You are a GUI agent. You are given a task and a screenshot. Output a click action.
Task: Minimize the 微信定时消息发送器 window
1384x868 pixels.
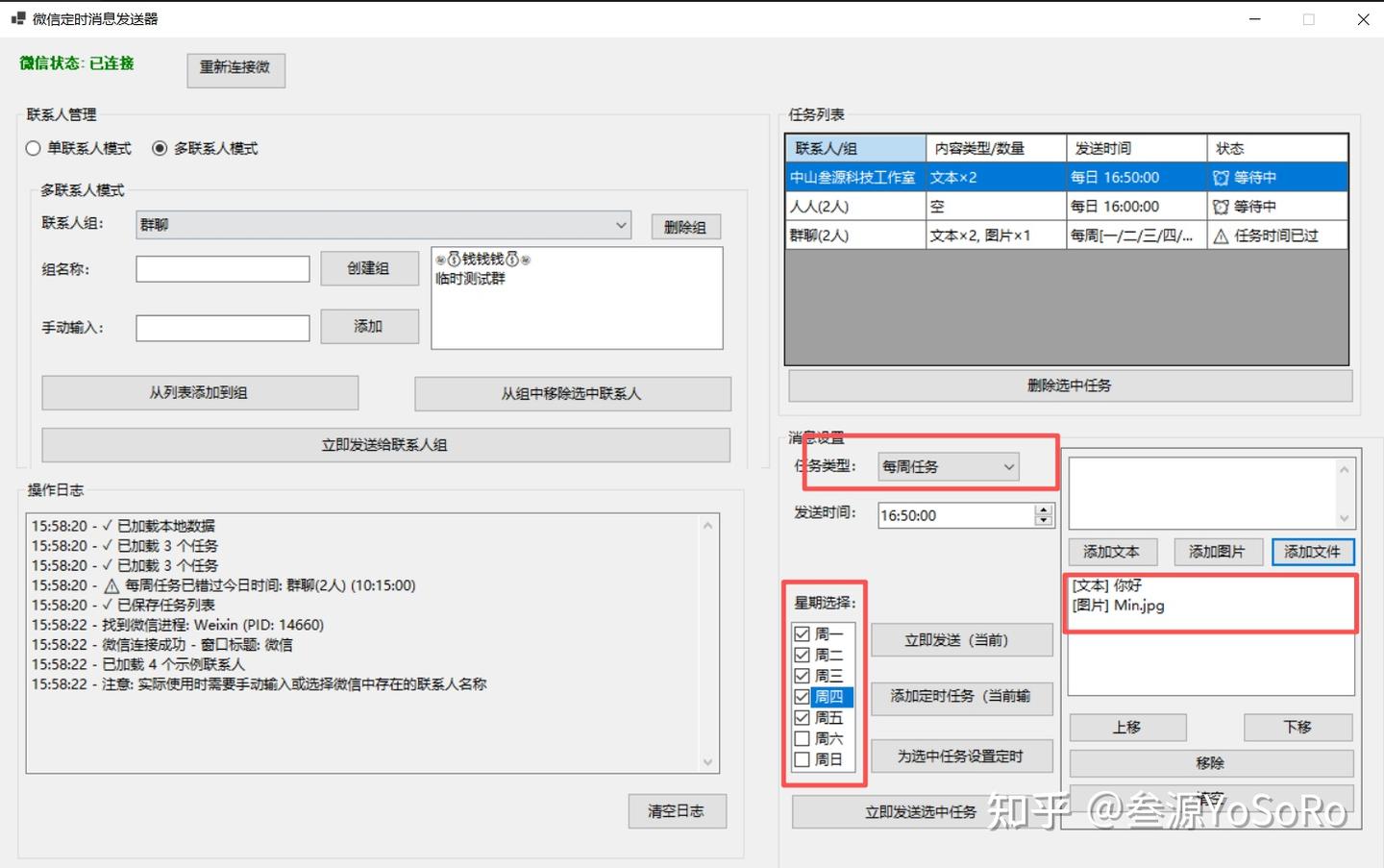tap(1254, 19)
